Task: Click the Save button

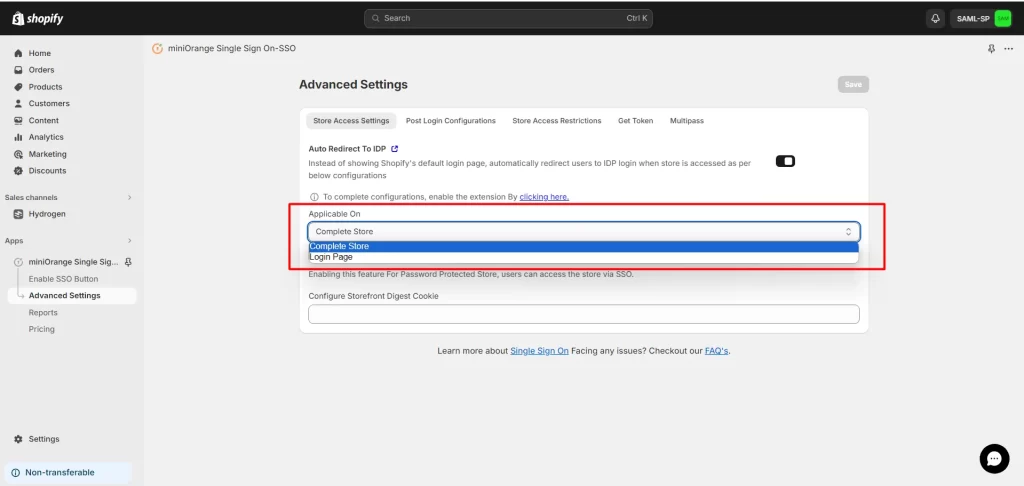Action: pyautogui.click(x=852, y=85)
